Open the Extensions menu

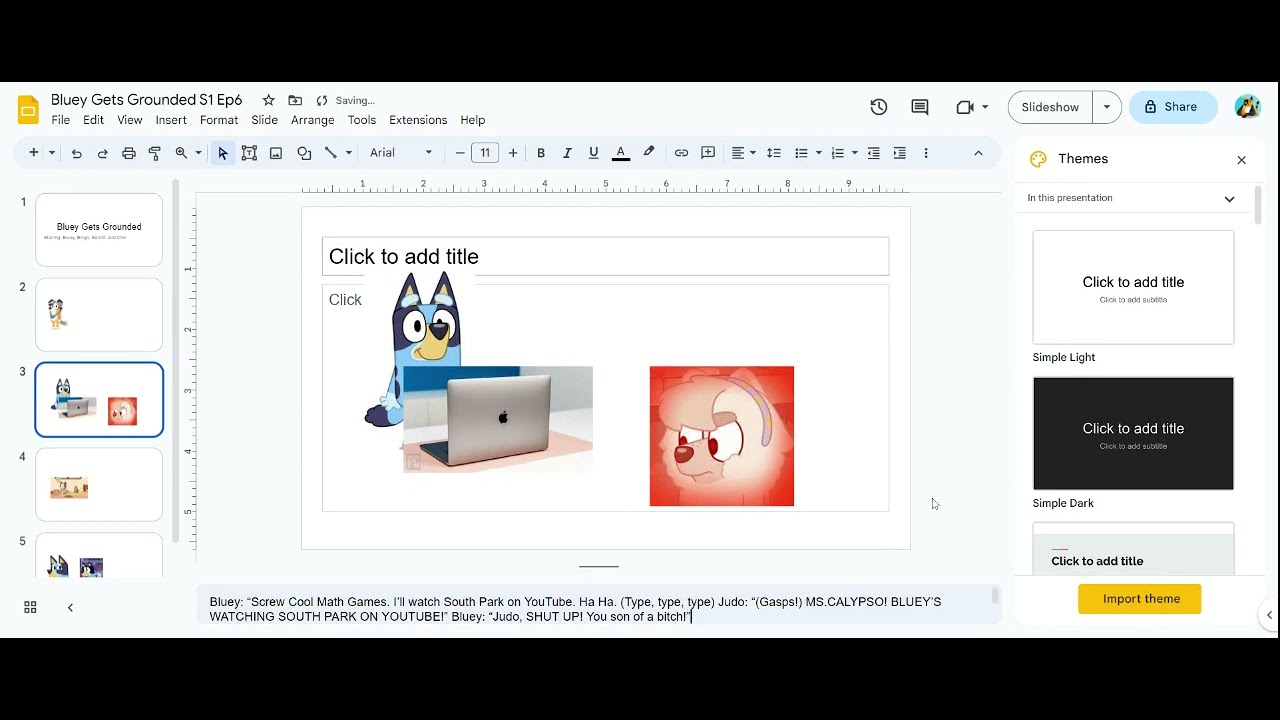click(x=418, y=120)
